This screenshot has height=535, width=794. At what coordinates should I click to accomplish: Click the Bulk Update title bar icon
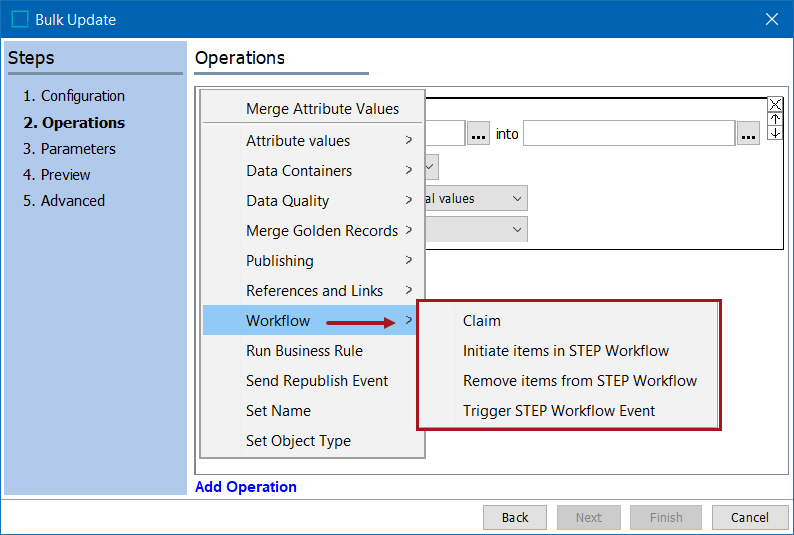pyautogui.click(x=20, y=19)
